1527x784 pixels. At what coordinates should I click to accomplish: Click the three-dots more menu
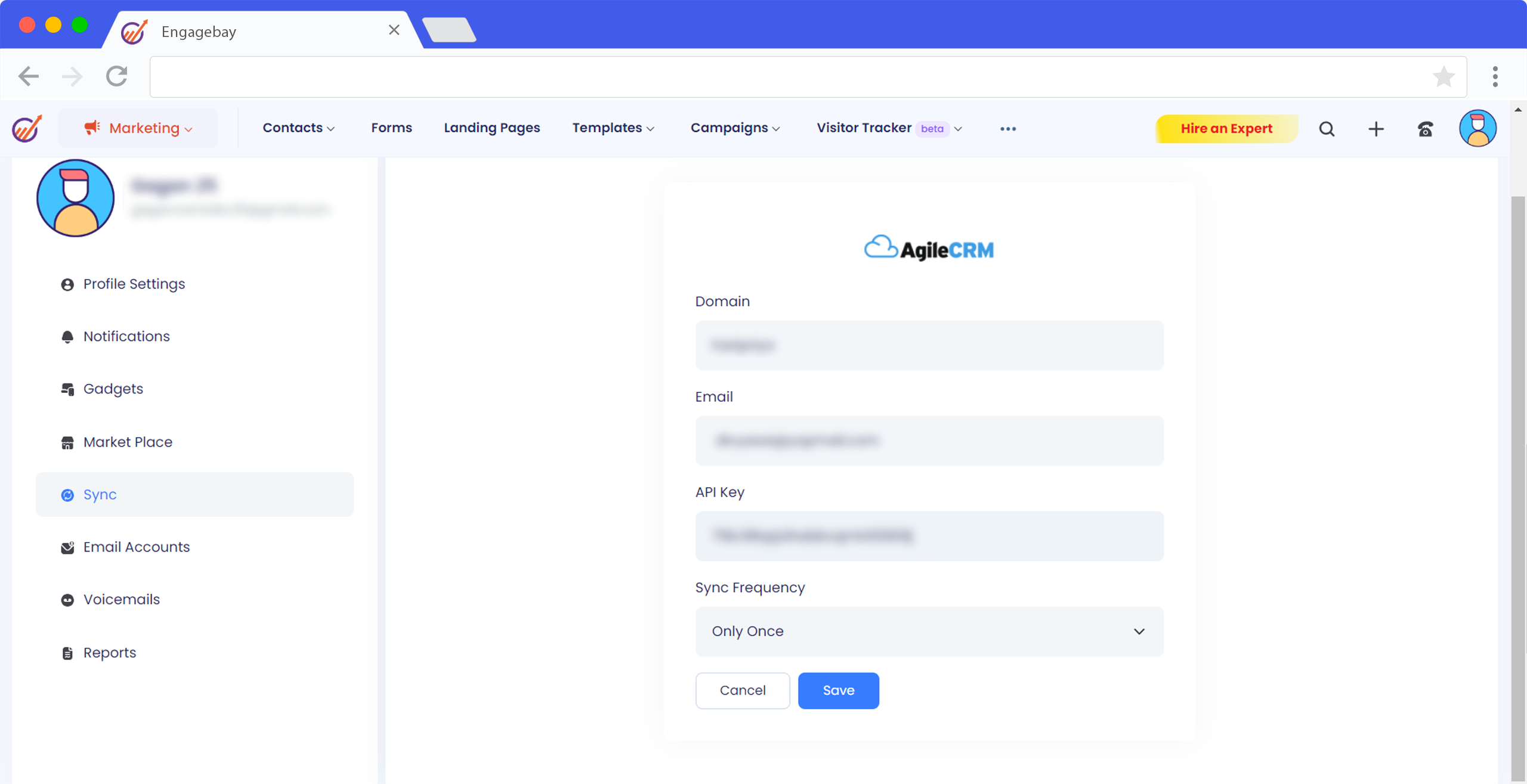[x=1007, y=129]
